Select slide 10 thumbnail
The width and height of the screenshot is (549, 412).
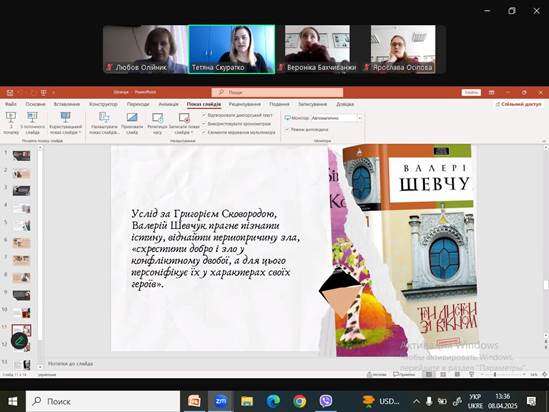pos(21,312)
